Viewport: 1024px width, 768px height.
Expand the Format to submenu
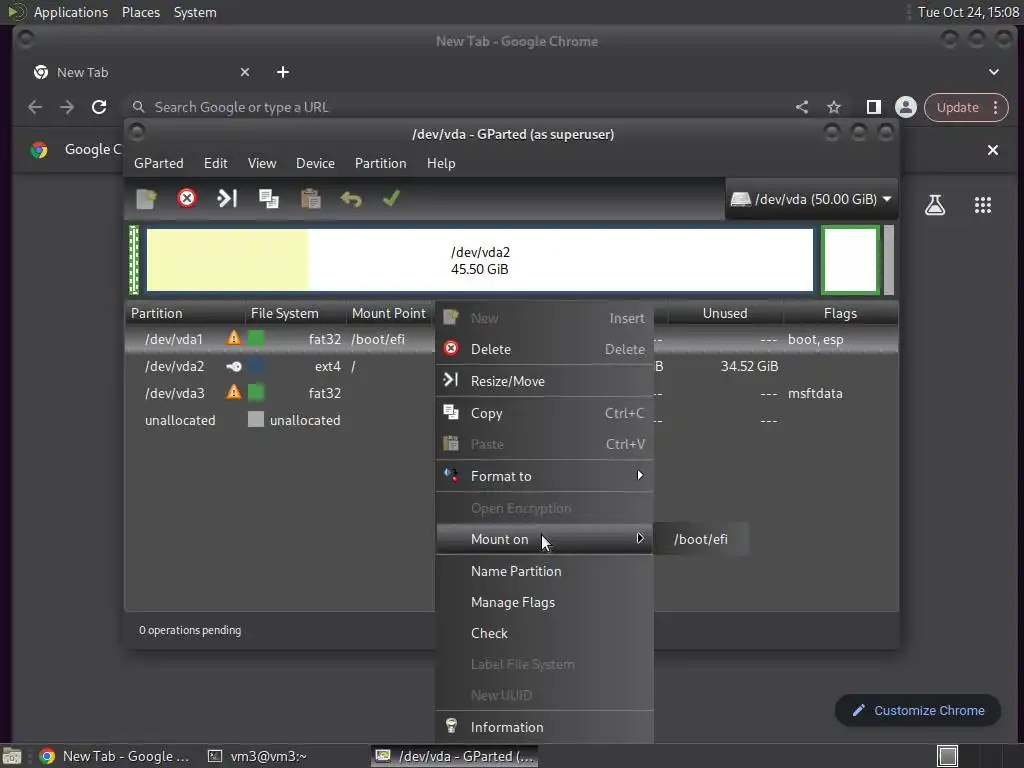(x=544, y=476)
